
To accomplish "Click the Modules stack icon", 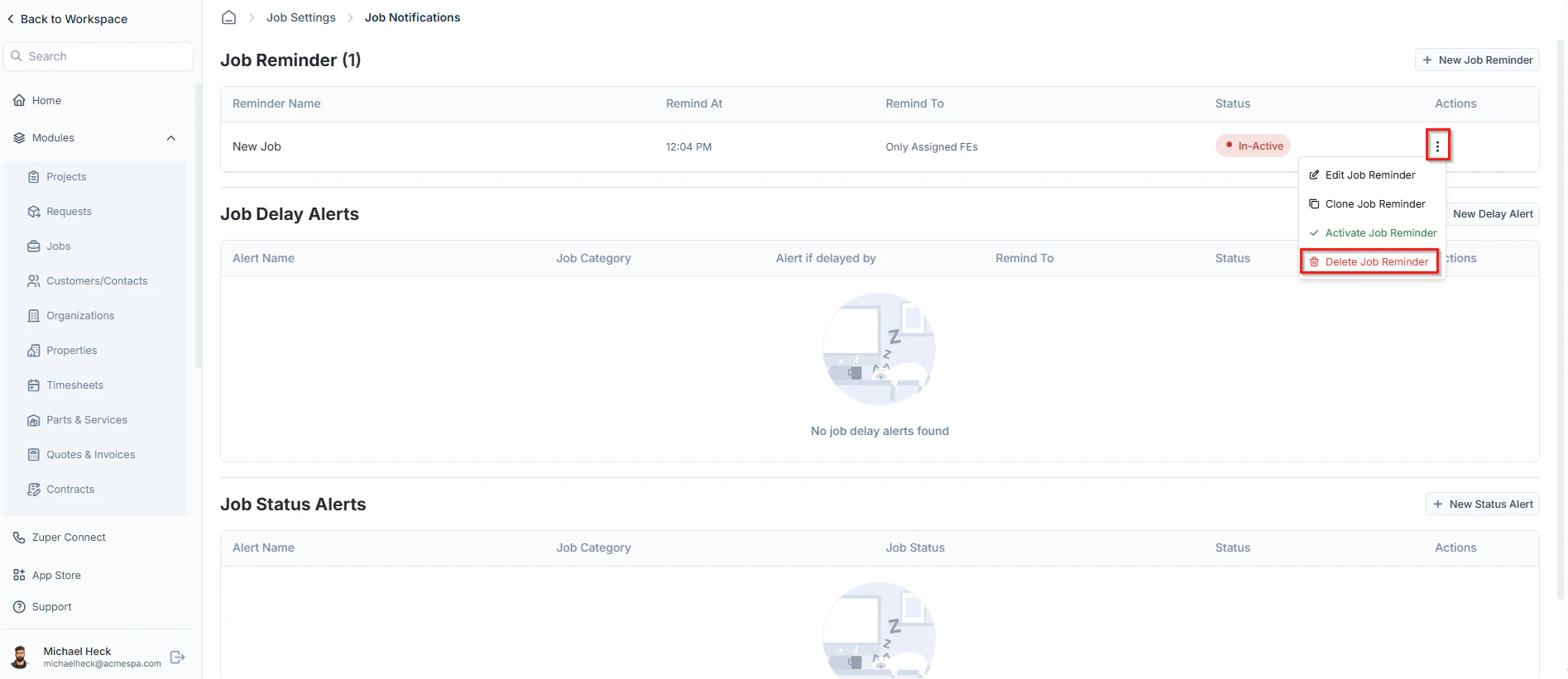I will tap(19, 138).
